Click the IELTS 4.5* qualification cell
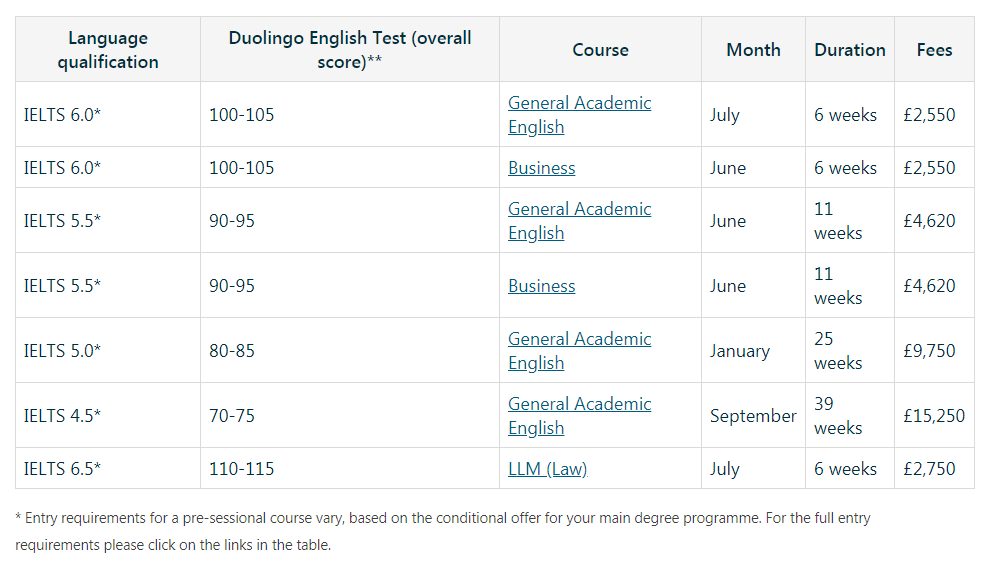Viewport: 992px width, 566px height. [x=62, y=416]
